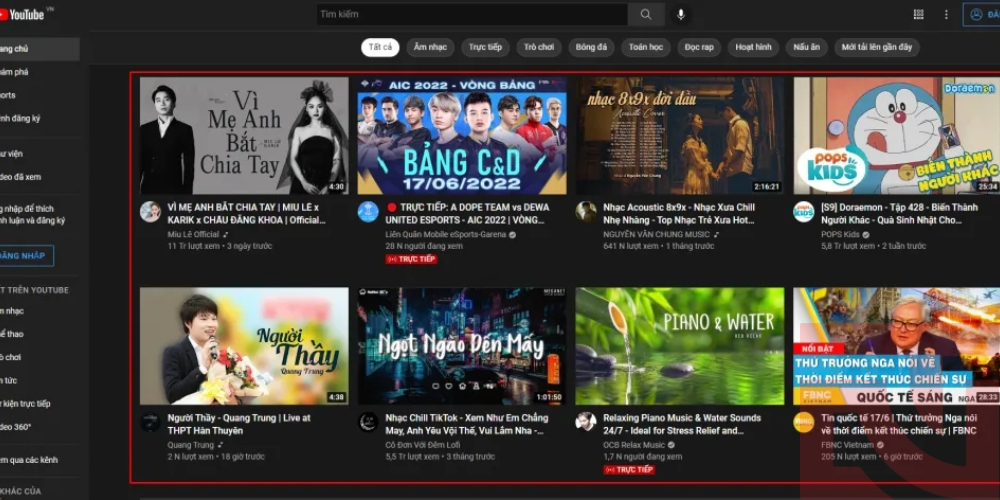
Task: Open Nhạc Chill TikTok video title
Action: [x=467, y=424]
